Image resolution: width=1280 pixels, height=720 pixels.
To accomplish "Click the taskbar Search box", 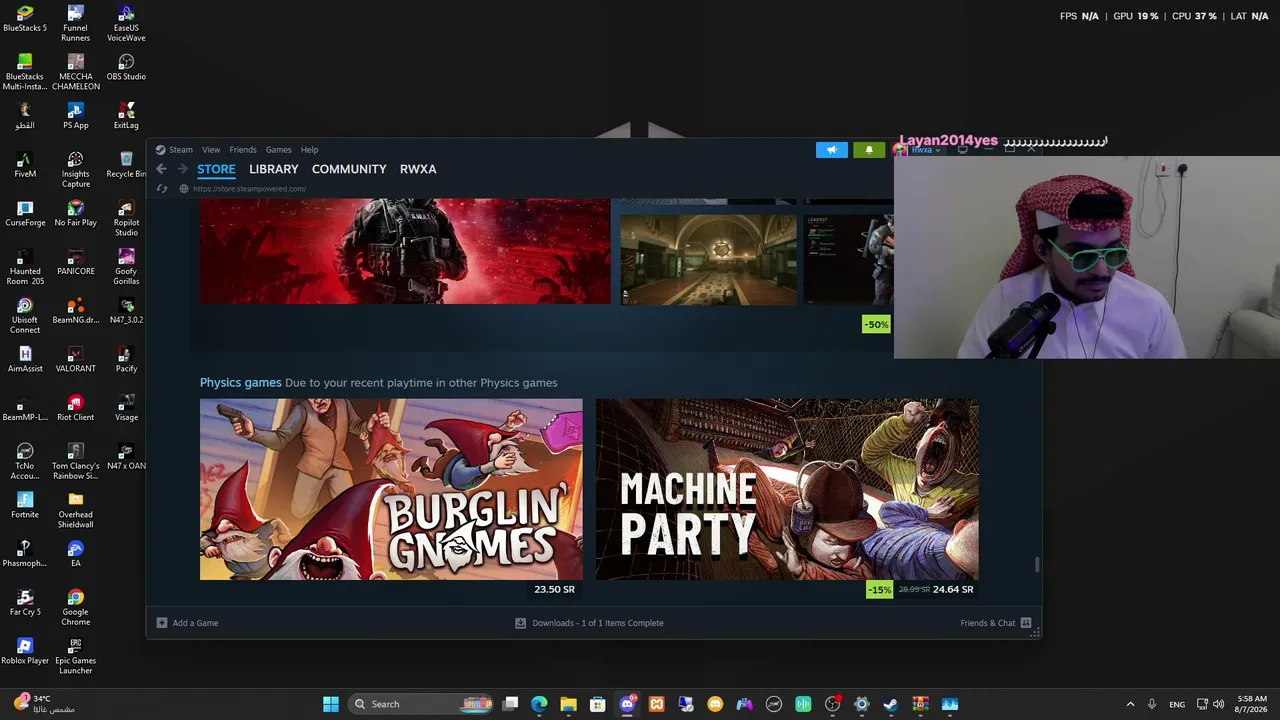I will pos(421,704).
